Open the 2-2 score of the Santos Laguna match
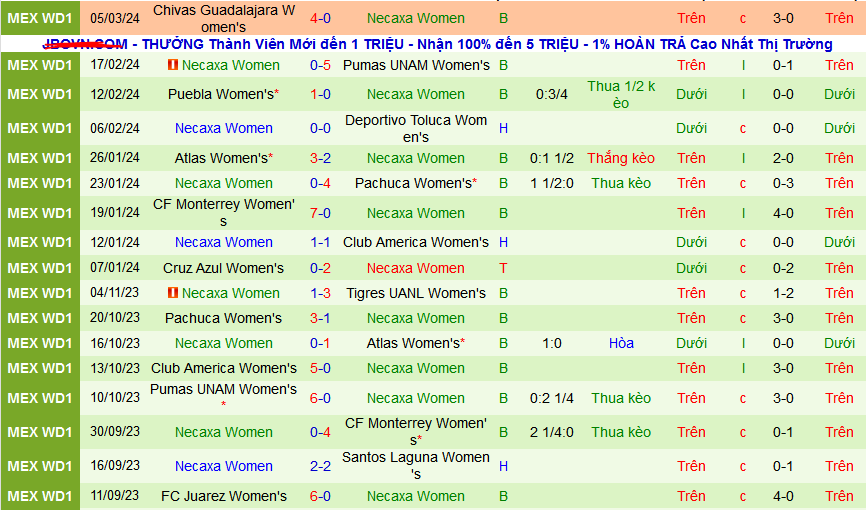 tap(320, 466)
